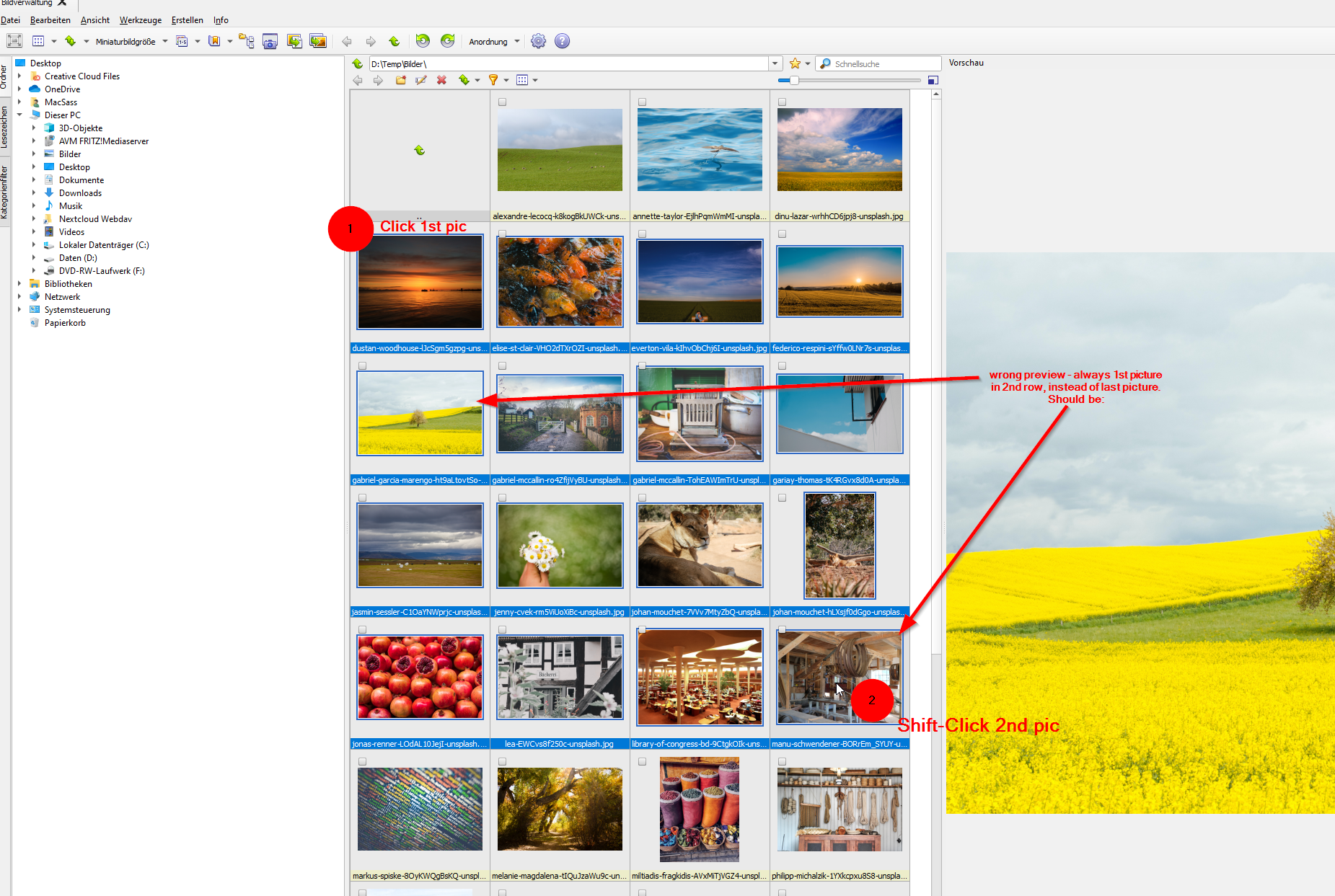Select the lion thumbnail johan-mouchet-7VVv7MtyZbQ
Screen dimensions: 1335x896
coord(700,545)
